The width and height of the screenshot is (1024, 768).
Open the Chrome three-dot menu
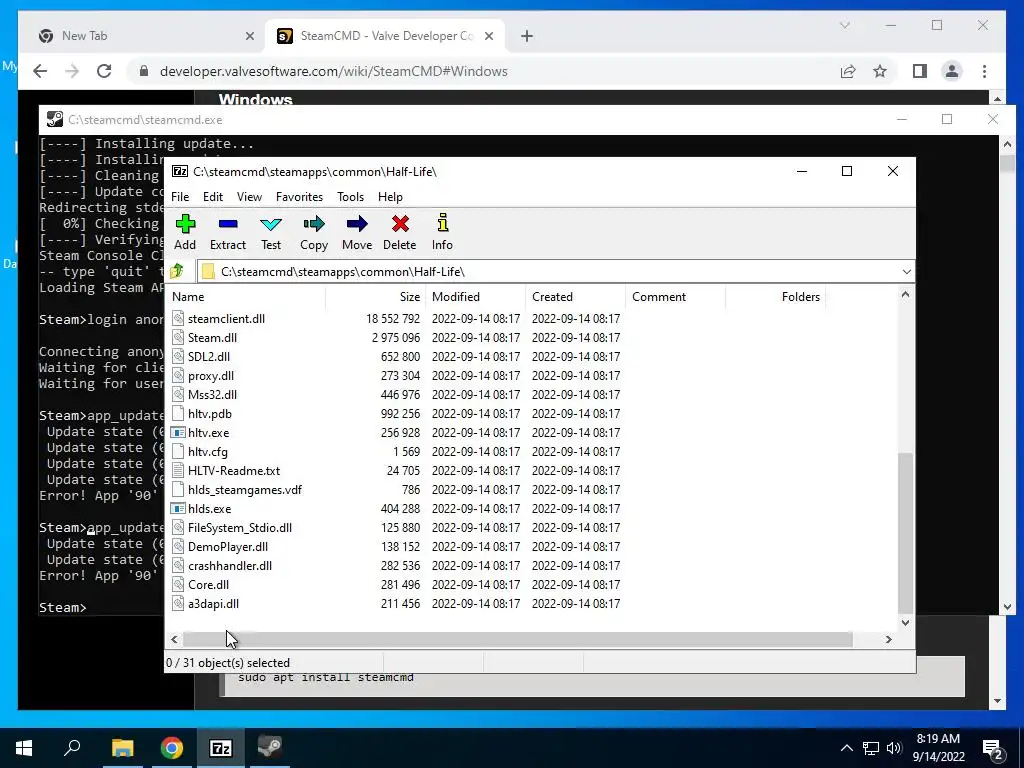pyautogui.click(x=984, y=71)
